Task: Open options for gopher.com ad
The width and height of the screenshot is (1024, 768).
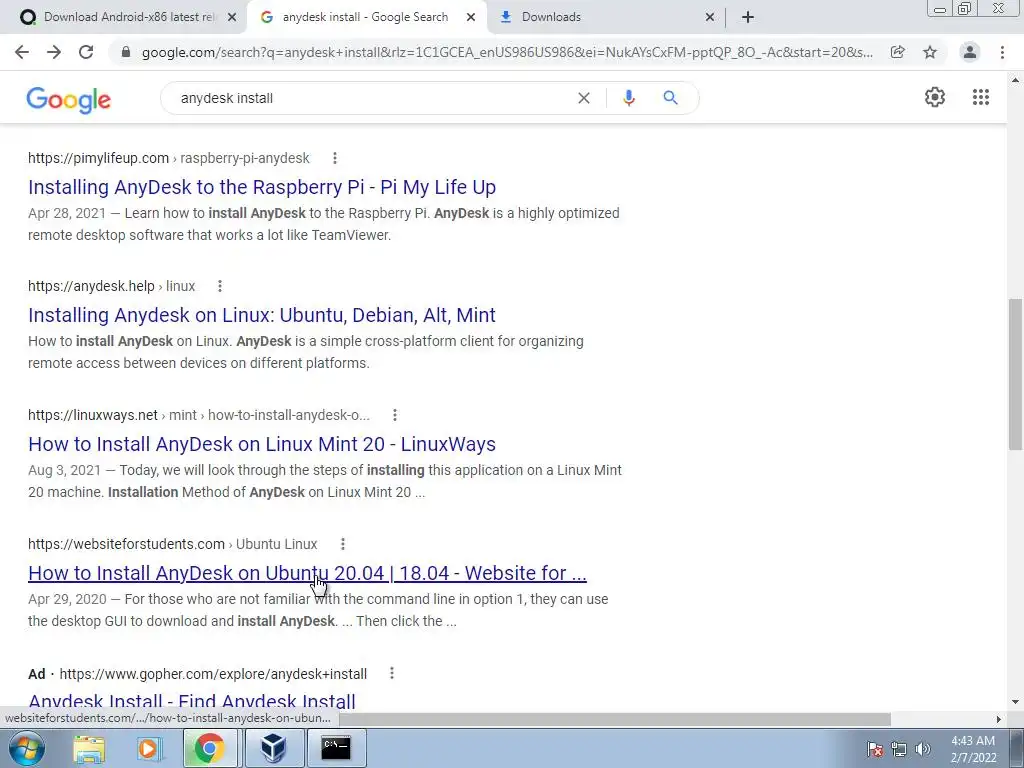Action: coord(391,673)
